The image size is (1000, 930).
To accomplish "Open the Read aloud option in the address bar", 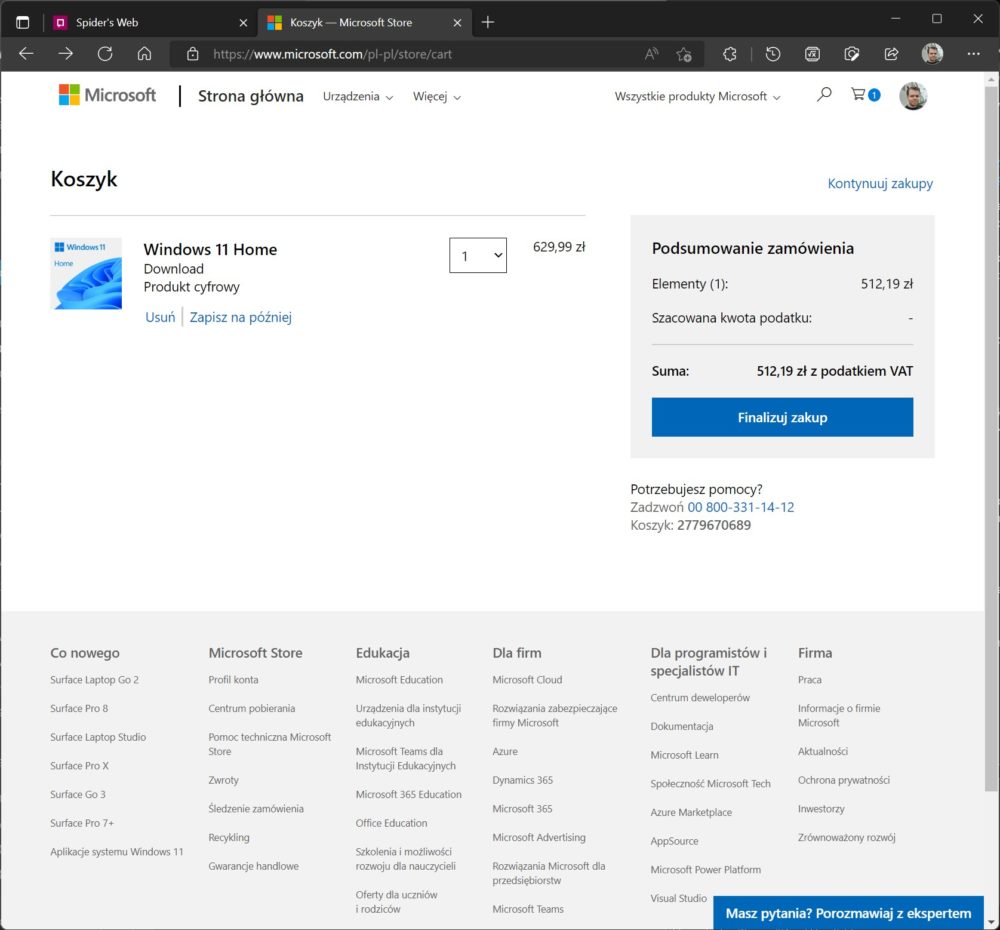I will (x=651, y=54).
